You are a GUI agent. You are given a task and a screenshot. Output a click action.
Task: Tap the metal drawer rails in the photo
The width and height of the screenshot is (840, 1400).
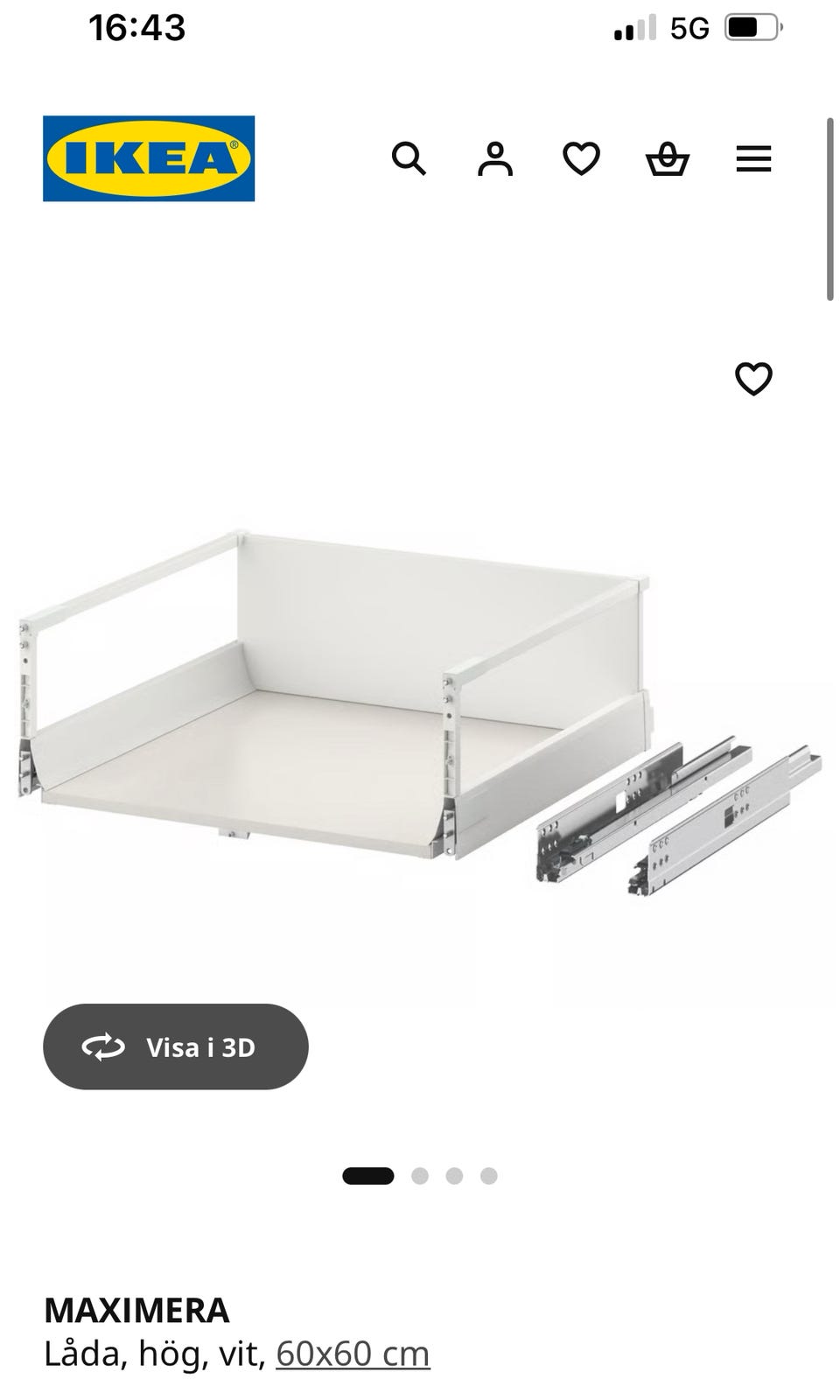(679, 817)
